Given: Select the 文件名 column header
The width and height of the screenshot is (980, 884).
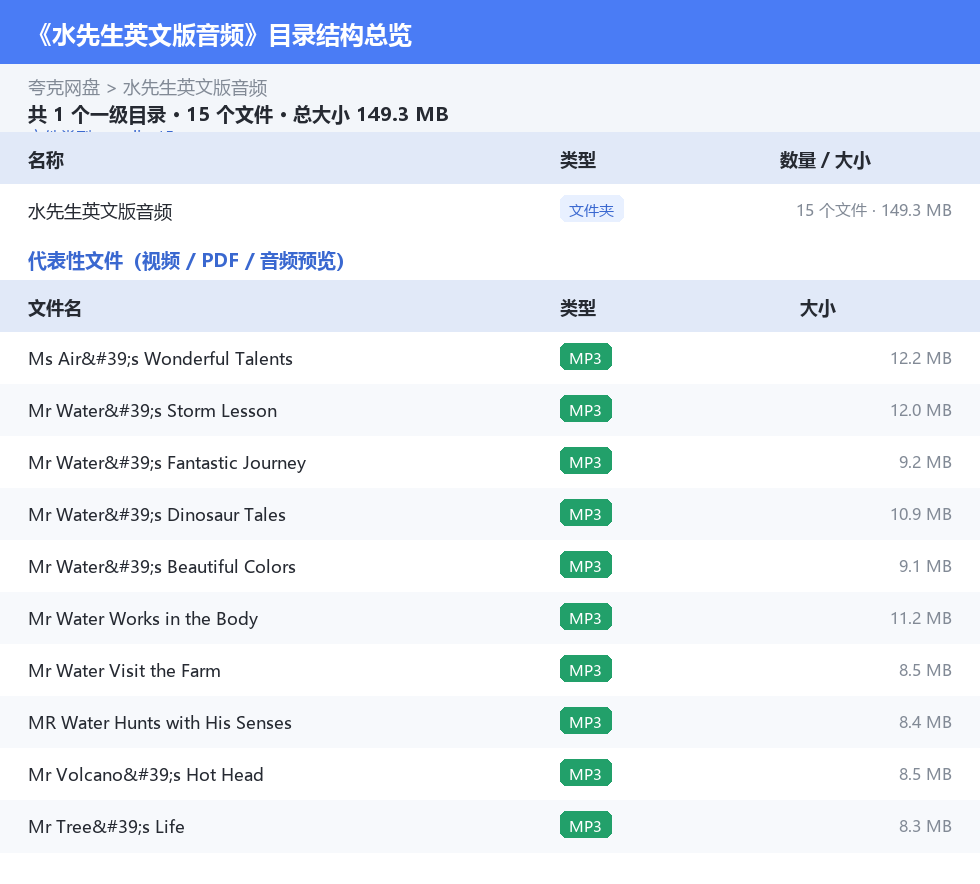Looking at the screenshot, I should [x=54, y=308].
